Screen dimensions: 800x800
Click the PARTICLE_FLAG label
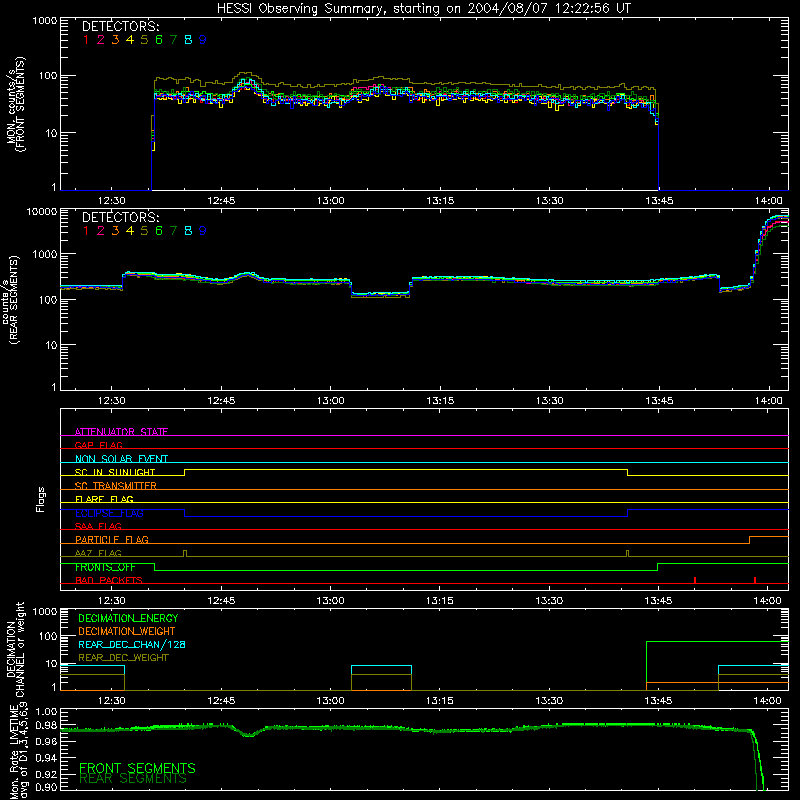pyautogui.click(x=112, y=539)
